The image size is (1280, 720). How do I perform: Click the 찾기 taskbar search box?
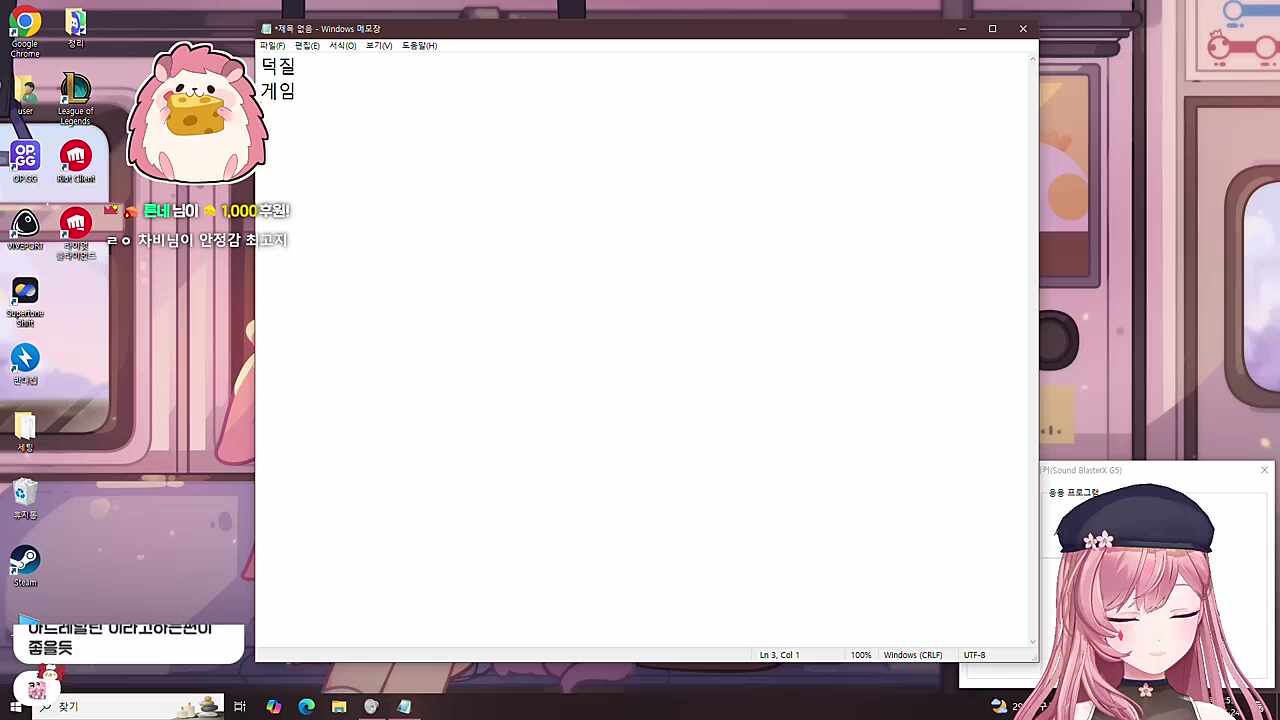coord(128,707)
